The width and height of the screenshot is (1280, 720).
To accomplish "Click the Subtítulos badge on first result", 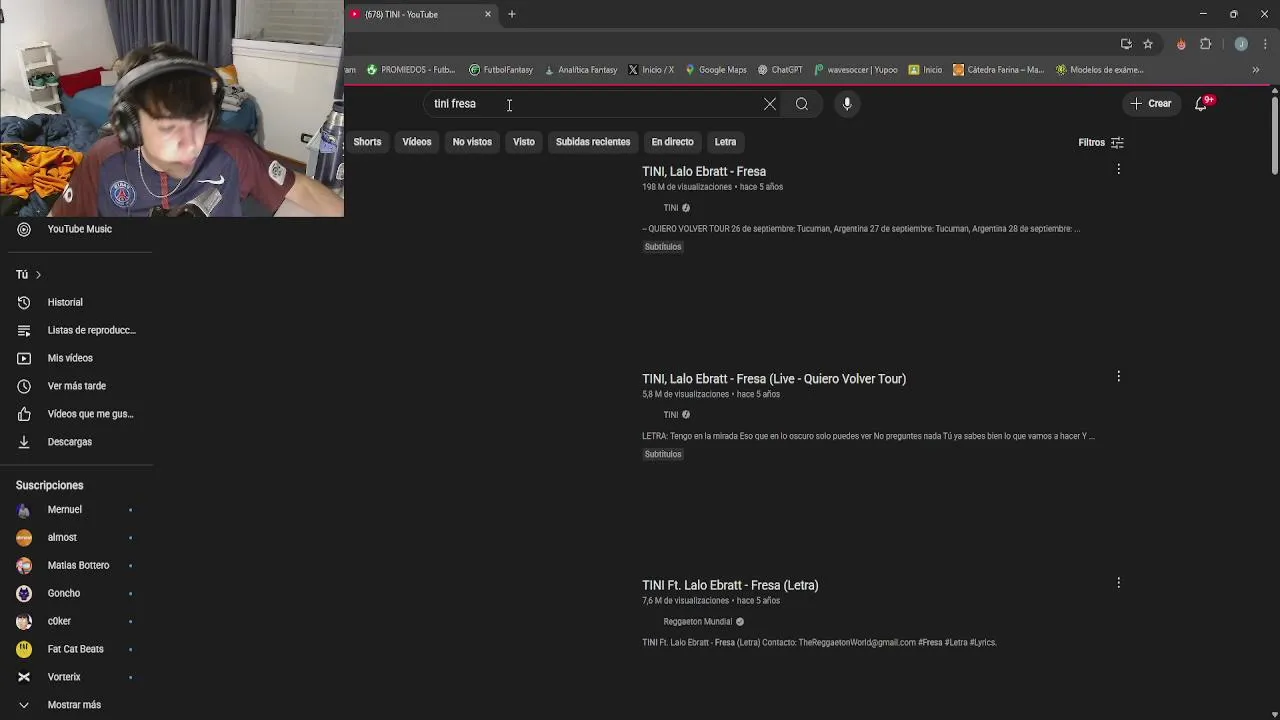I will [663, 247].
